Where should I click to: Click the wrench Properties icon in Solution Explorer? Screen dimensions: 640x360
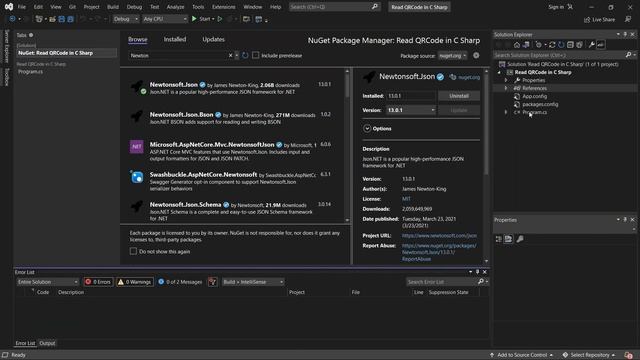click(591, 44)
